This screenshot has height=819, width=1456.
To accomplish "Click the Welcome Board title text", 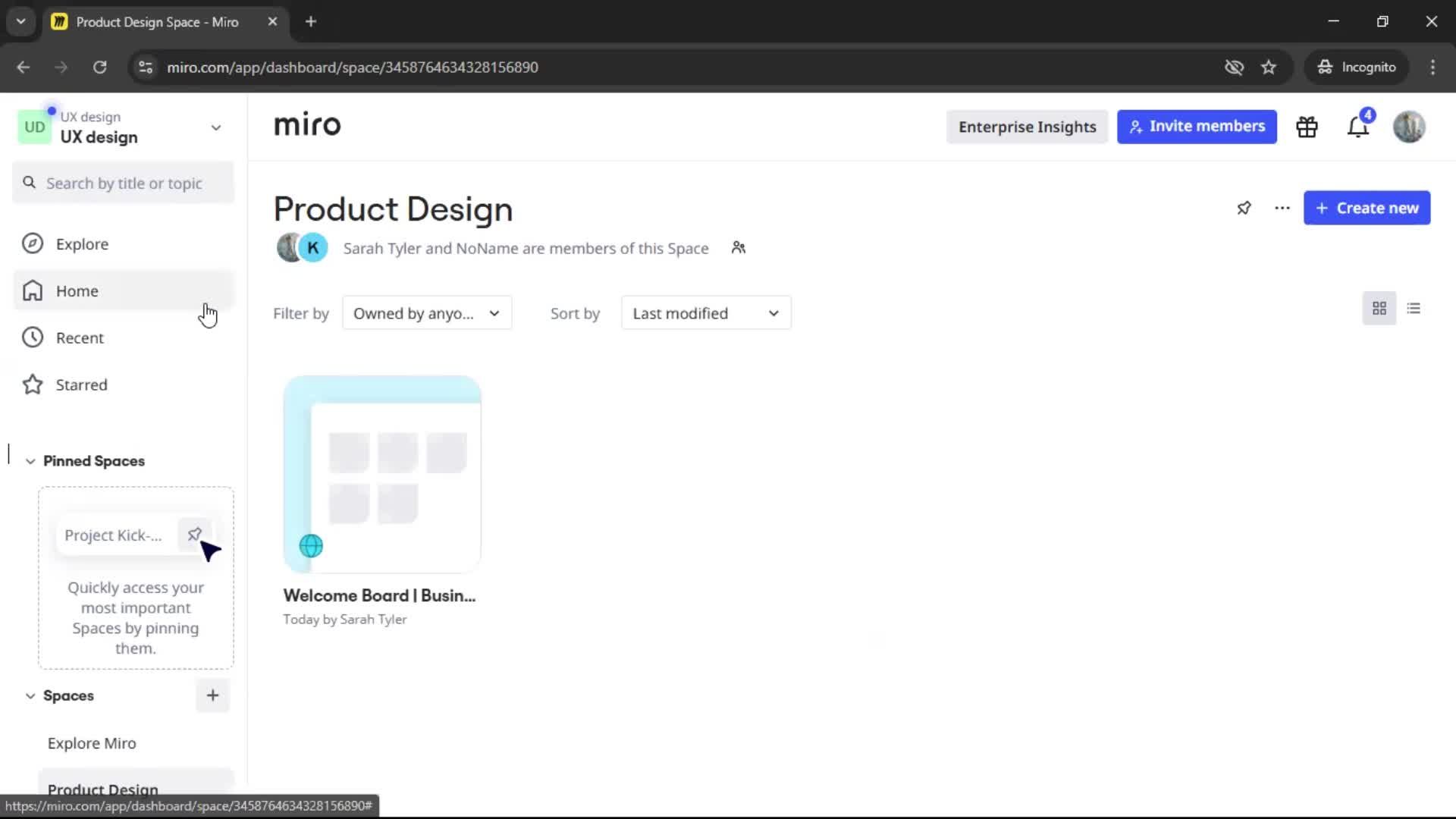I will click(379, 596).
